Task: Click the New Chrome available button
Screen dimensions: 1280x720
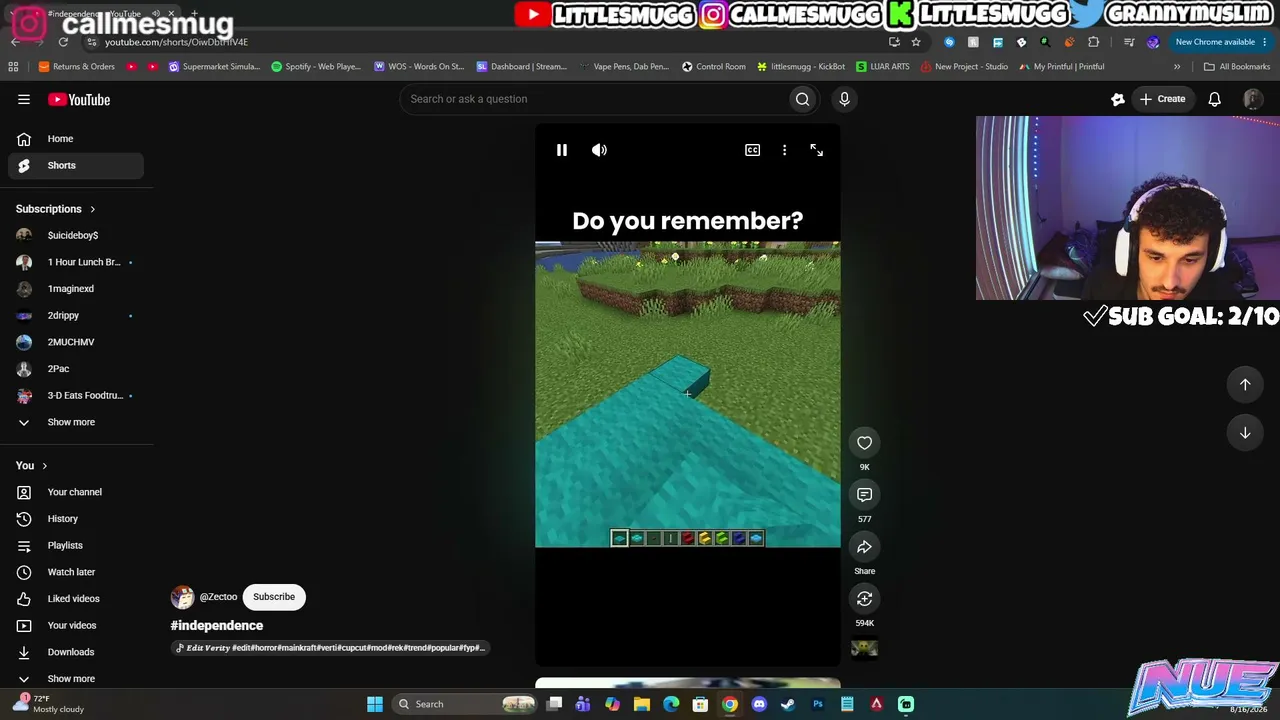Action: pyautogui.click(x=1220, y=42)
